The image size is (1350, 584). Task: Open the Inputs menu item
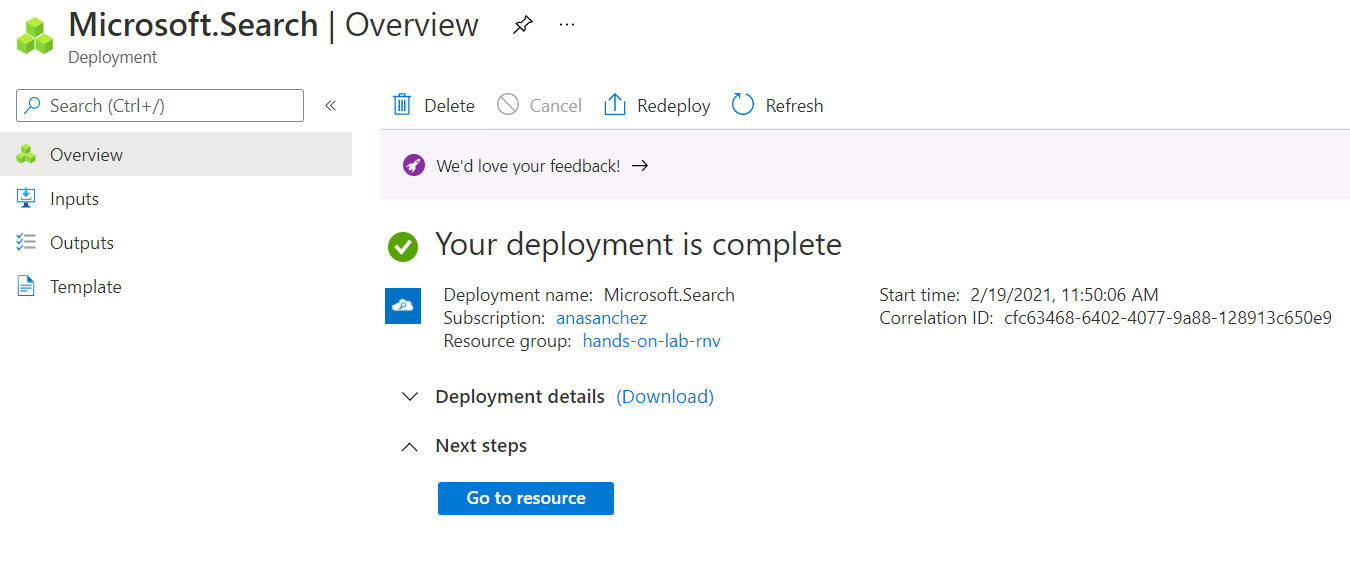pos(176,199)
